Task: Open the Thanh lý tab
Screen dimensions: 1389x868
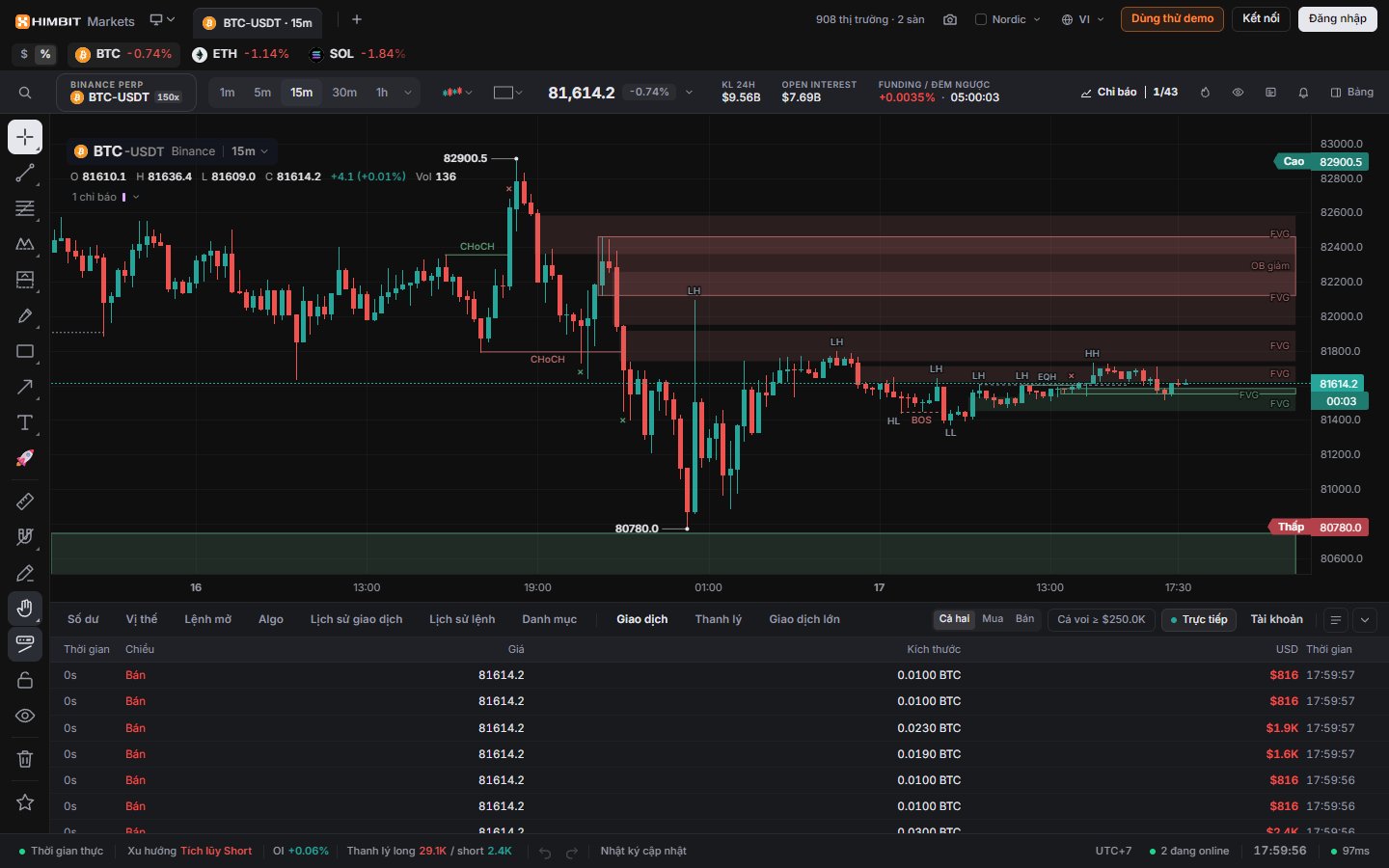Action: point(719,619)
